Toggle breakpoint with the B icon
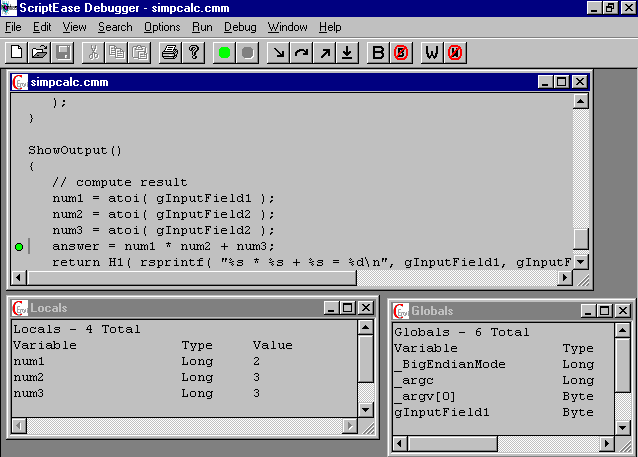This screenshot has height=457, width=638. click(x=378, y=52)
